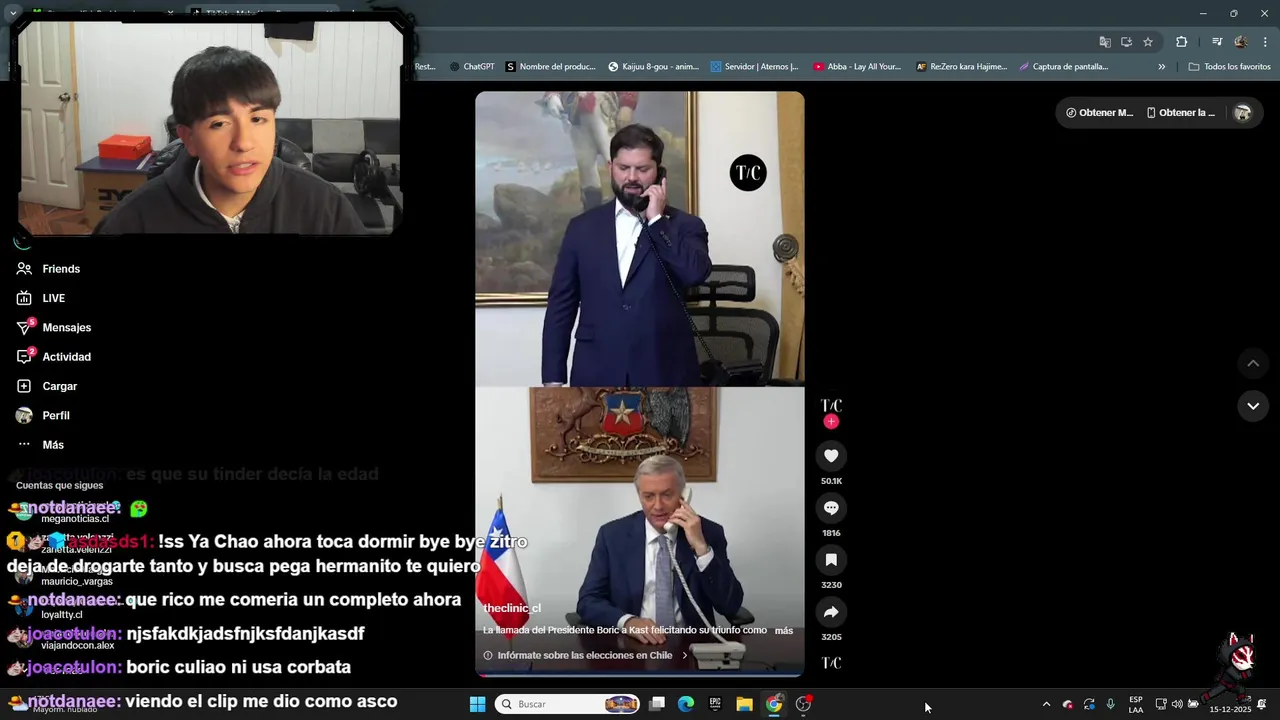Like the video with the heart icon
The height and width of the screenshot is (720, 1280).
coord(831,456)
